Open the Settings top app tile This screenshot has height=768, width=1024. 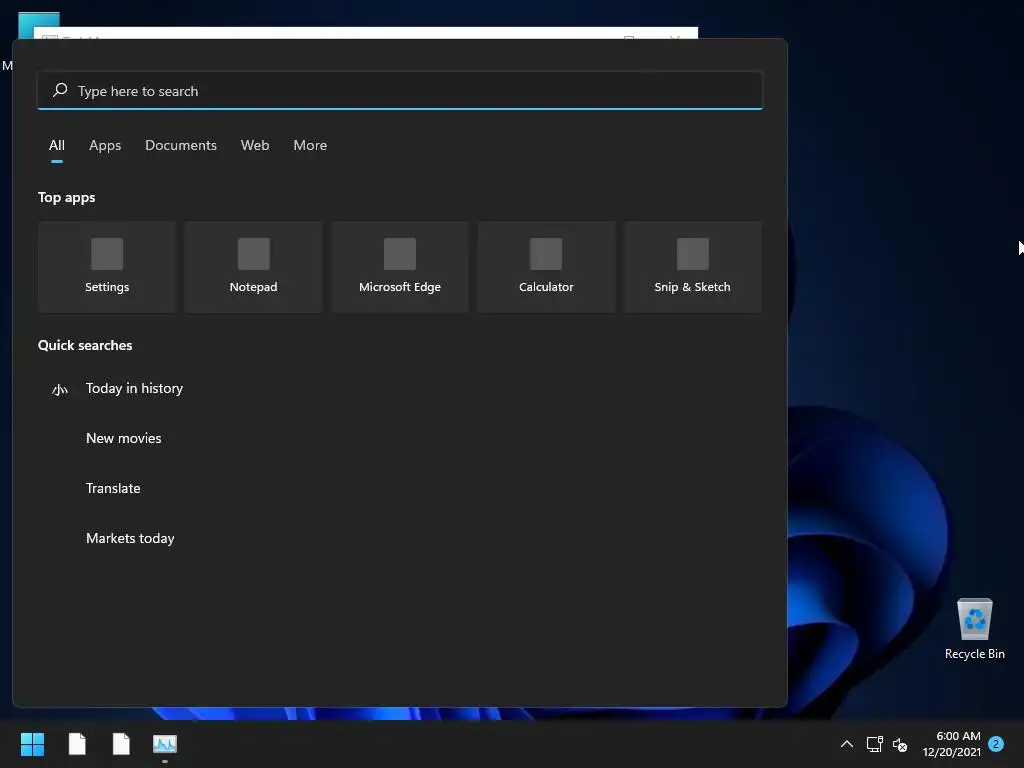pyautogui.click(x=107, y=267)
